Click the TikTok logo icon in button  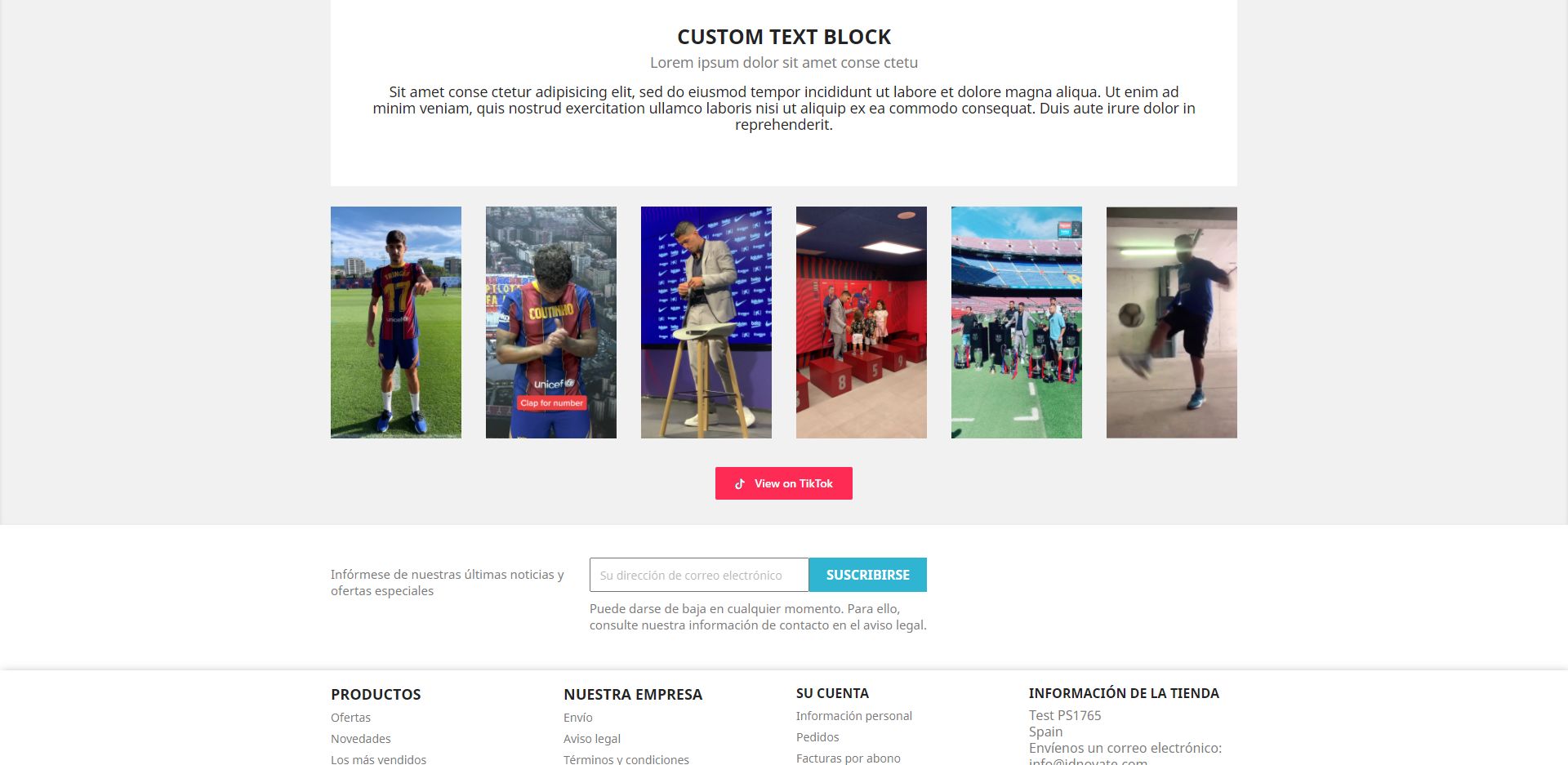(740, 484)
